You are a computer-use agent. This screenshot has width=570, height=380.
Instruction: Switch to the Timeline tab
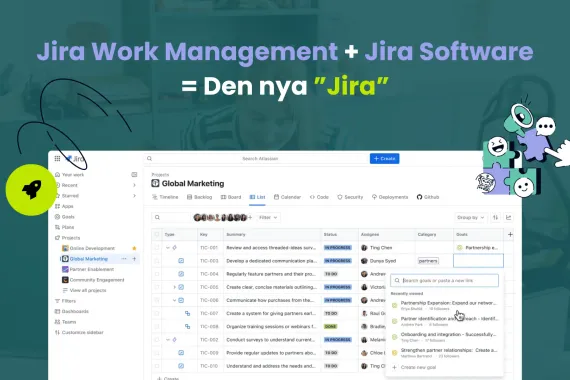[165, 197]
